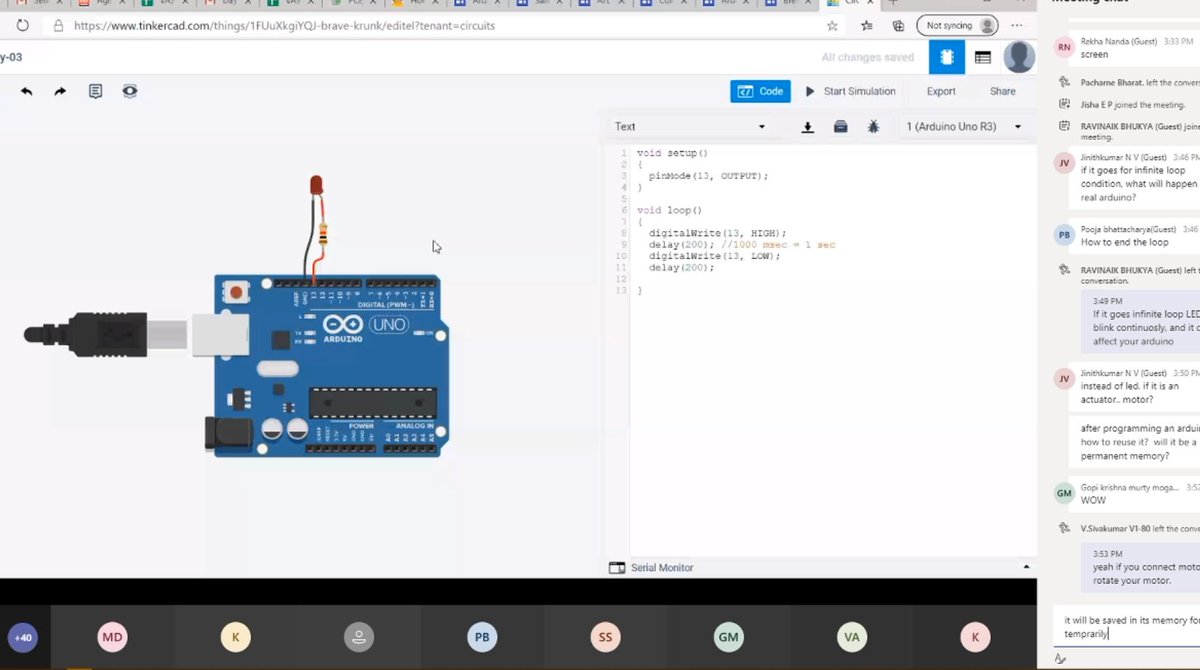
Task: Click the 'WOW' chat message
Action: [1093, 500]
